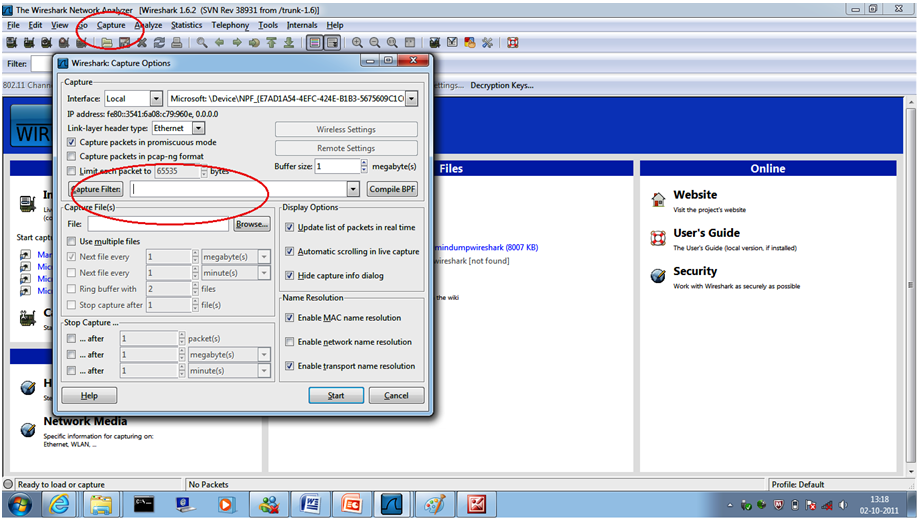Click the Go to packet number icon

254,43
